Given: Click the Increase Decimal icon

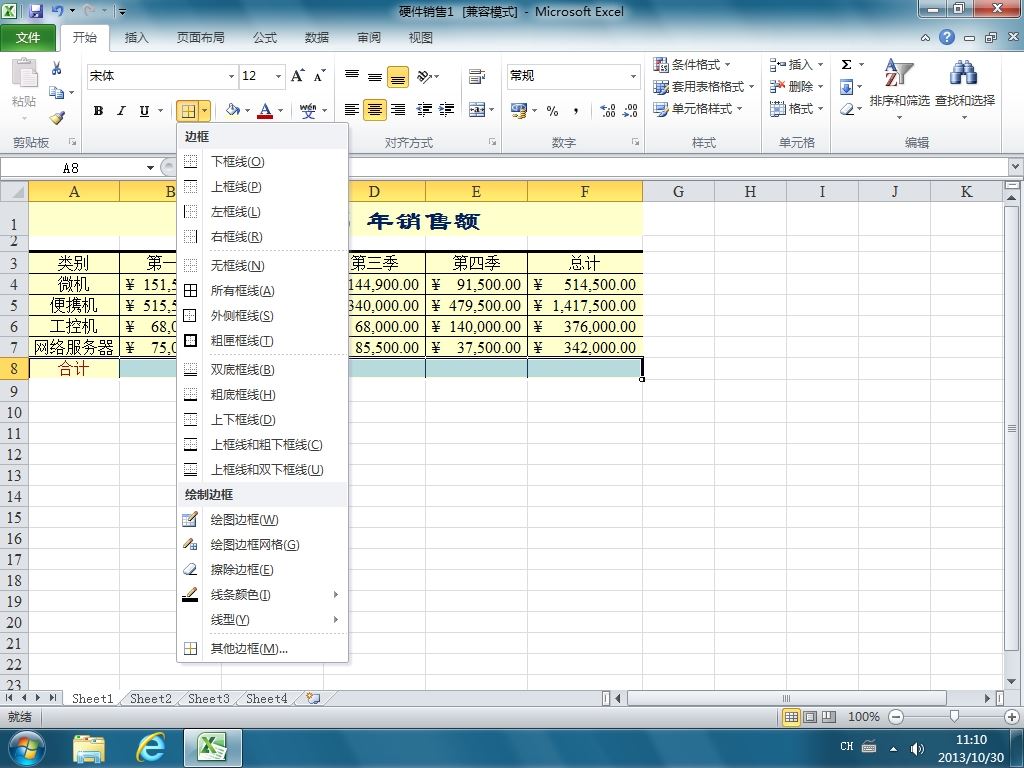Looking at the screenshot, I should click(x=607, y=110).
